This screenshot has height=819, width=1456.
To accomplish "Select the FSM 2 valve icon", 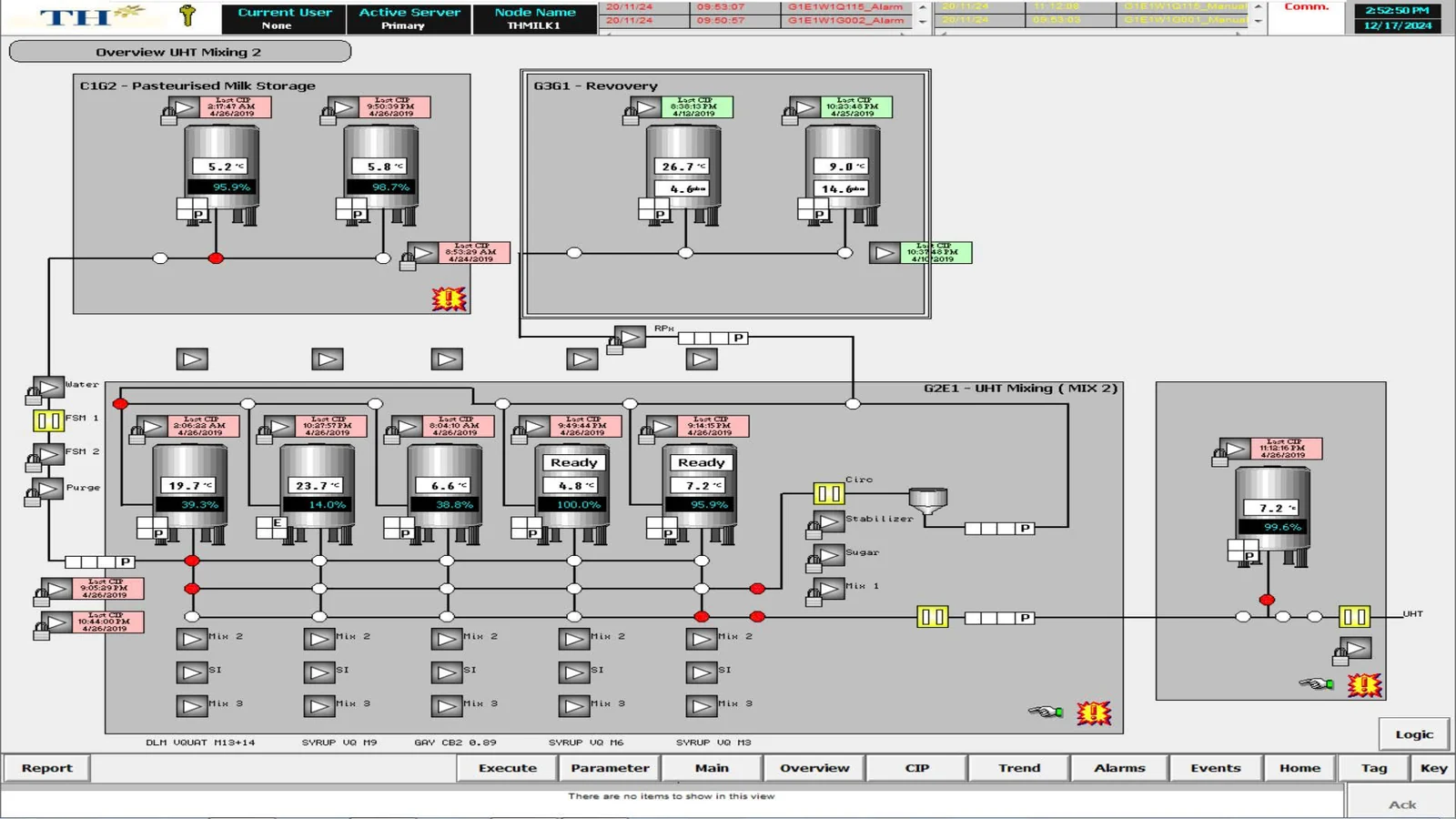I will click(49, 454).
